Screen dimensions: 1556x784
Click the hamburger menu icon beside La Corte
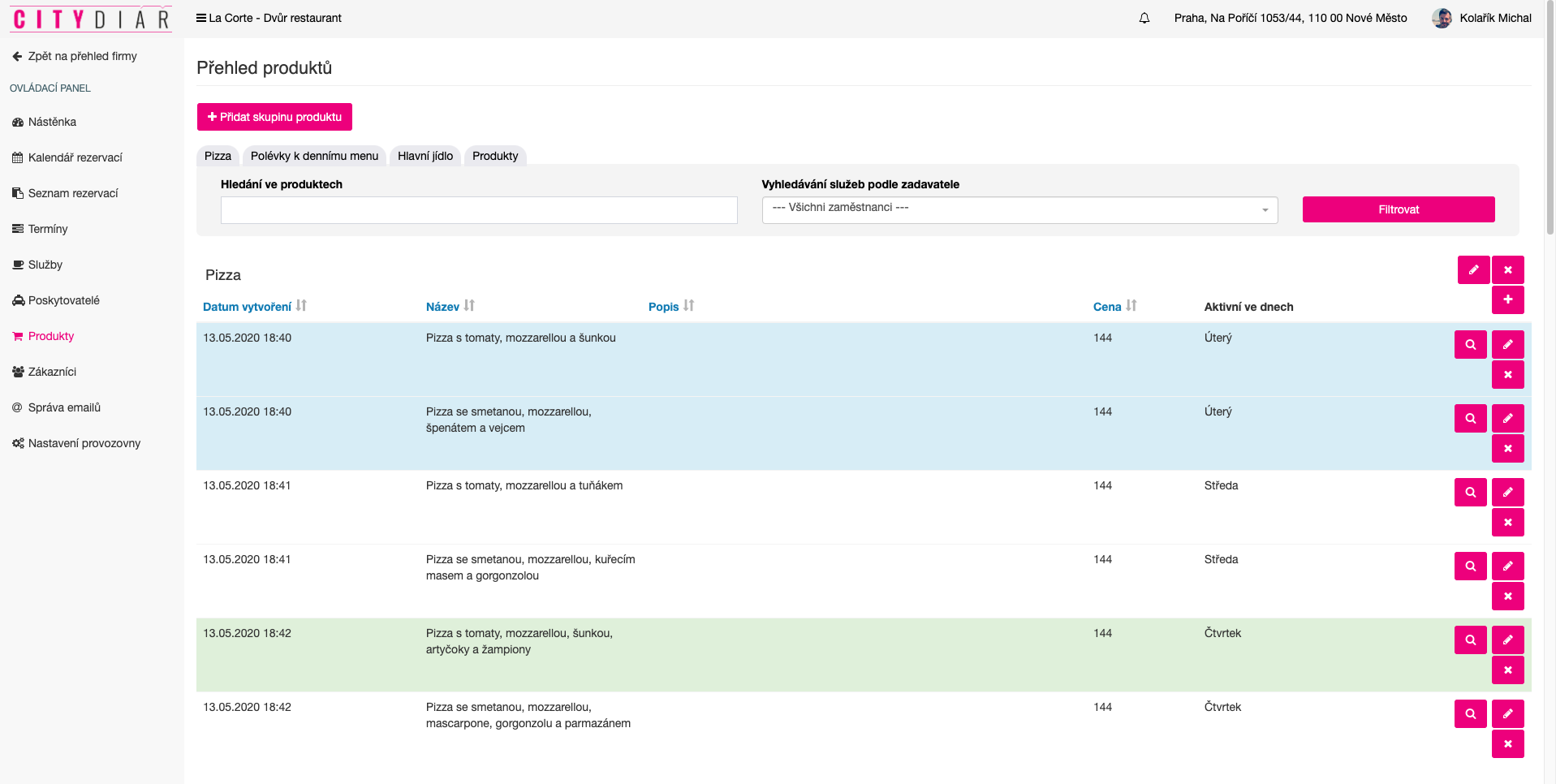click(200, 18)
